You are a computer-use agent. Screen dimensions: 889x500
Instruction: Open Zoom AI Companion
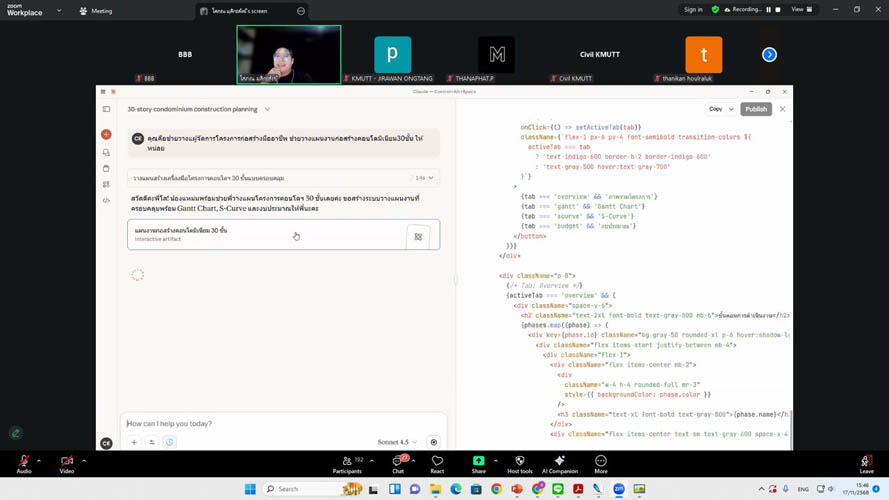pyautogui.click(x=559, y=464)
